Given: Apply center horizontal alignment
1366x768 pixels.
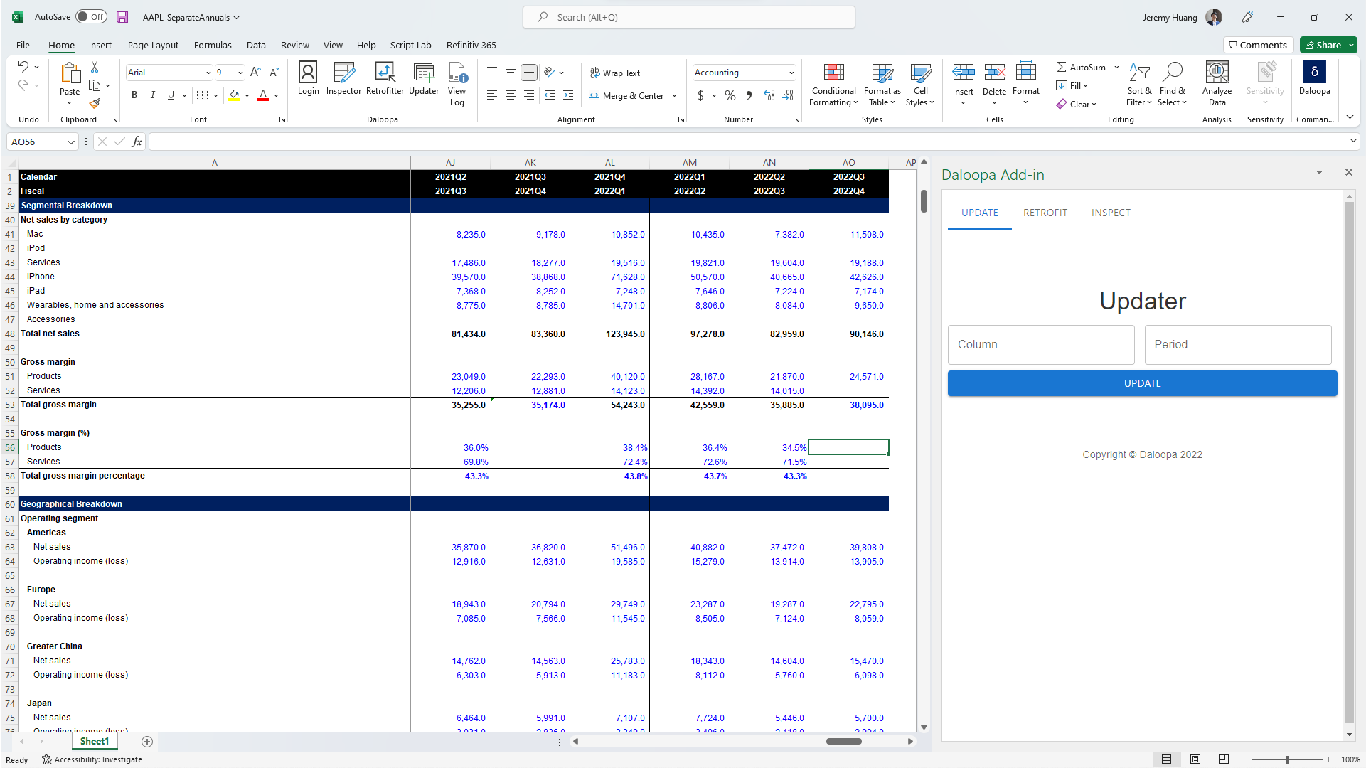Looking at the screenshot, I should (510, 95).
